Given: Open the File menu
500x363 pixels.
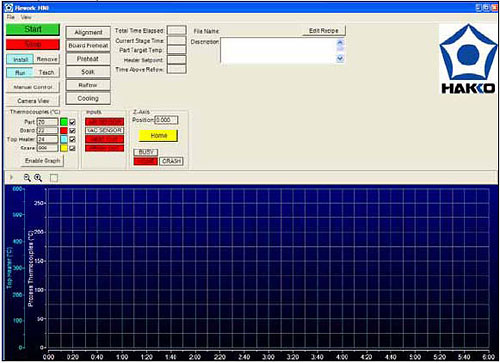Looking at the screenshot, I should click(10, 17).
